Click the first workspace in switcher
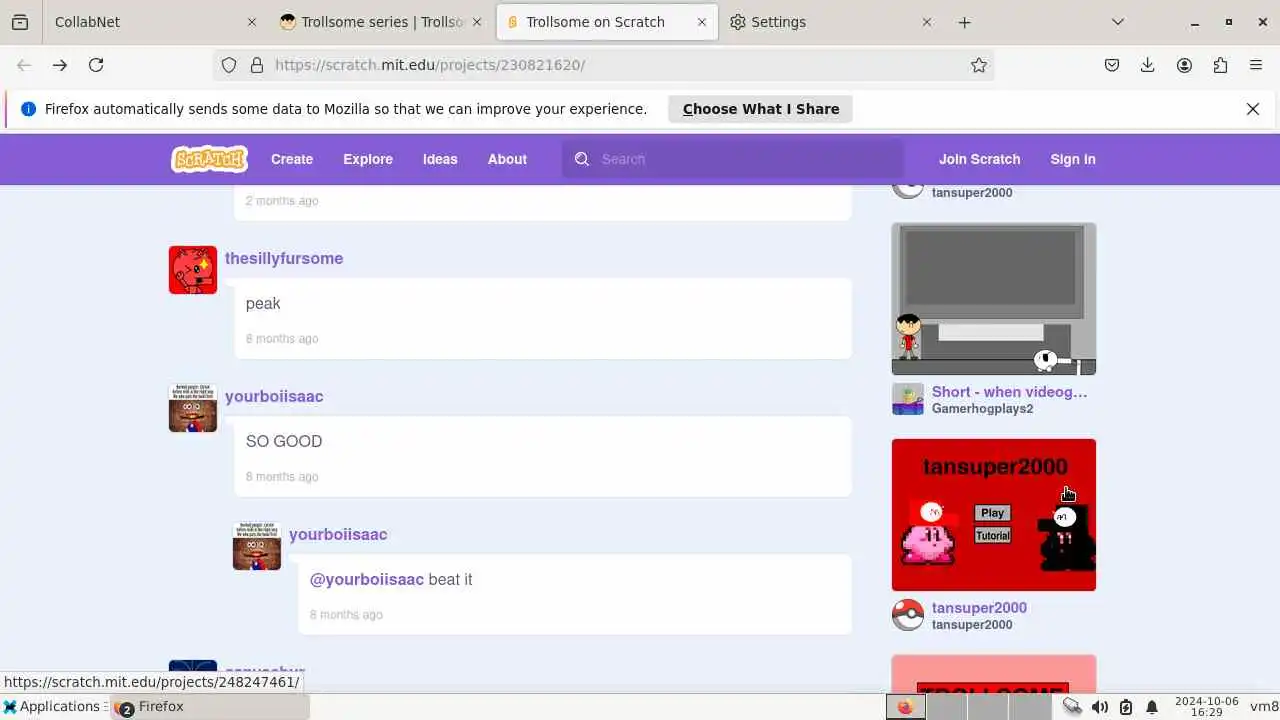The width and height of the screenshot is (1280, 720). [906, 707]
